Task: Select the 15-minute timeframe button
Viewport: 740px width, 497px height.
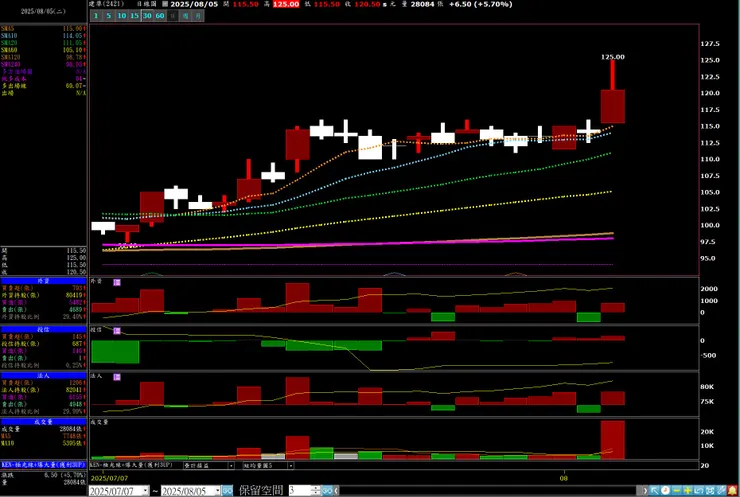Action: (x=135, y=16)
